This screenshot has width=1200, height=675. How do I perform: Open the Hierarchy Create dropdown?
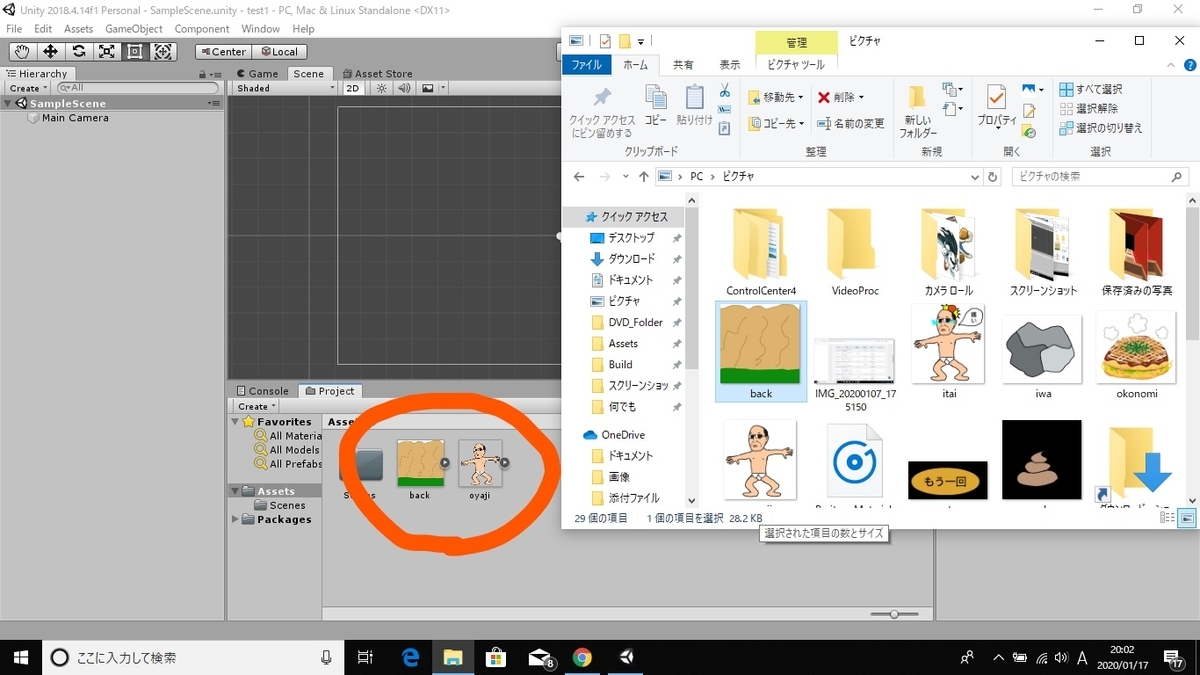(x=27, y=88)
